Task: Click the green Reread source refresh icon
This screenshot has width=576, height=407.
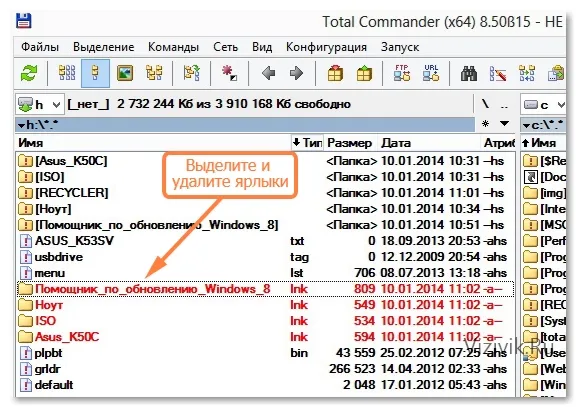Action: [x=29, y=73]
